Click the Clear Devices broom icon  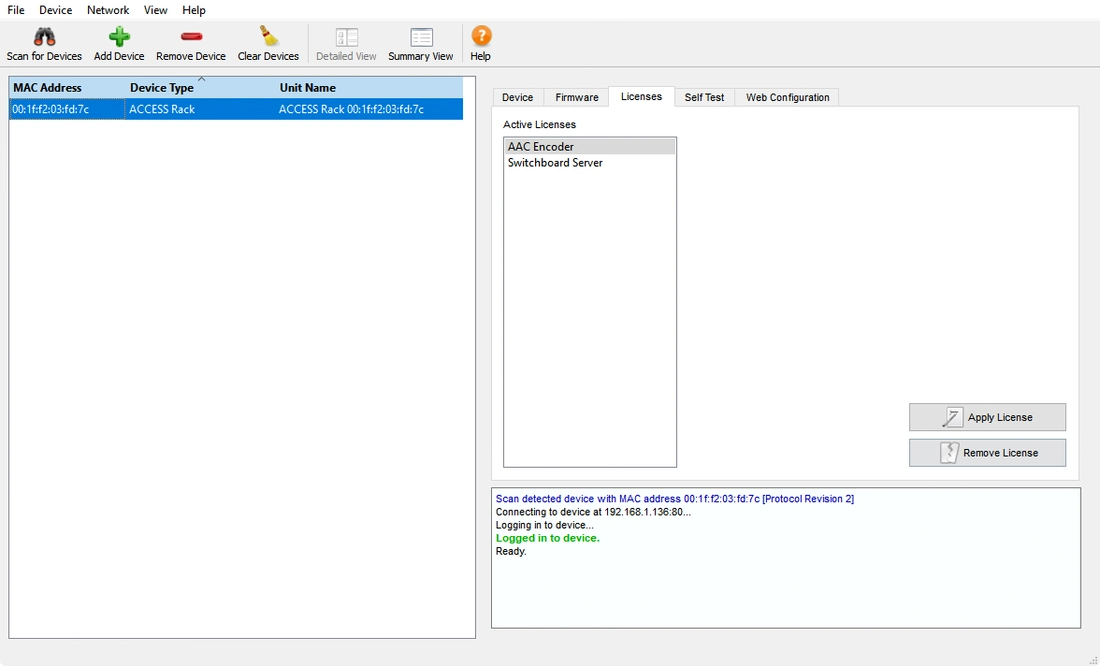[x=269, y=36]
